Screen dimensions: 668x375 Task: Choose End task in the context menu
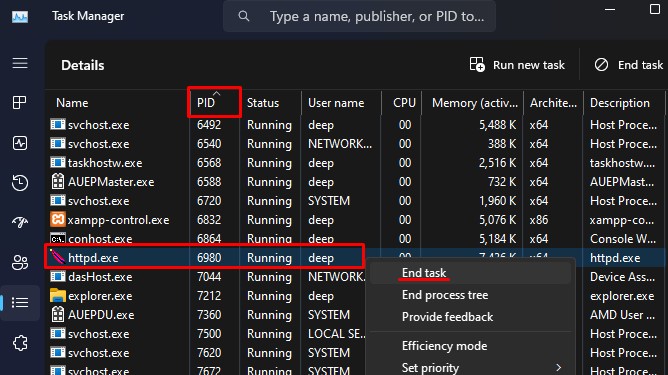tap(470, 273)
